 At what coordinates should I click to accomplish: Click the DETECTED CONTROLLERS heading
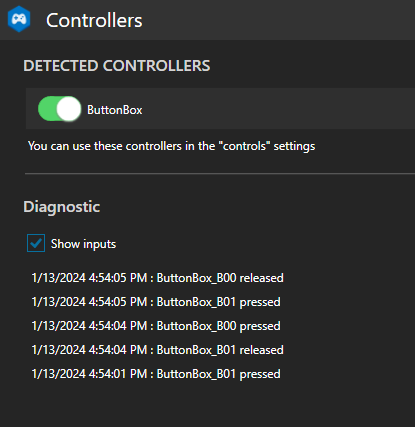(117, 66)
